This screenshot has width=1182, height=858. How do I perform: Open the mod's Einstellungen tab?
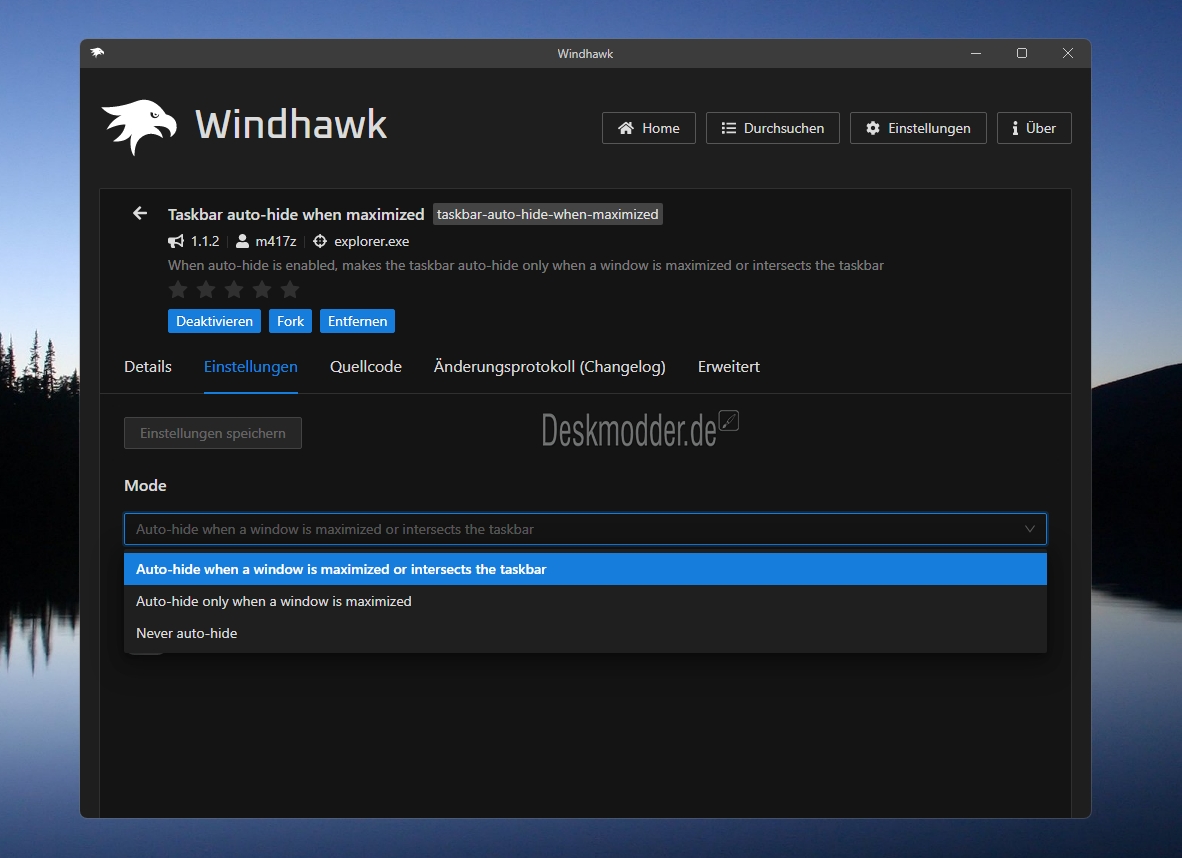coord(250,366)
